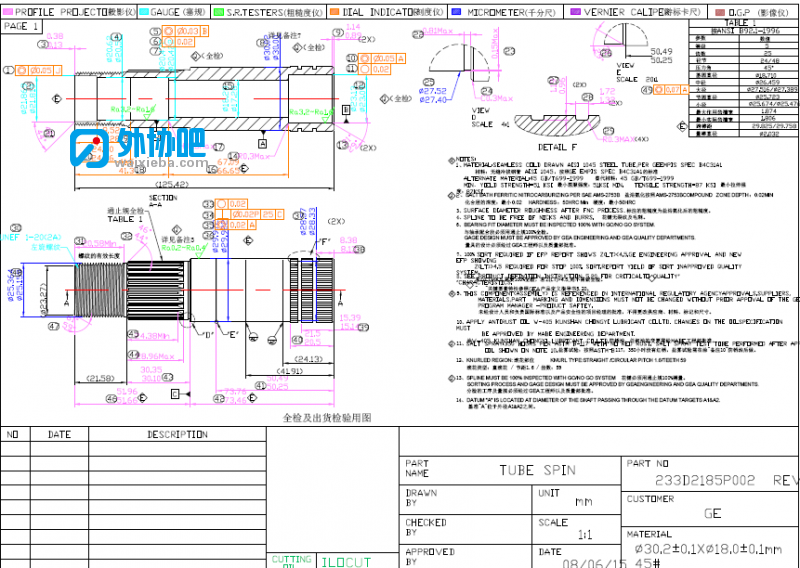This screenshot has width=800, height=568.
Task: Click the TUBE SPIN part name
Action: (537, 470)
